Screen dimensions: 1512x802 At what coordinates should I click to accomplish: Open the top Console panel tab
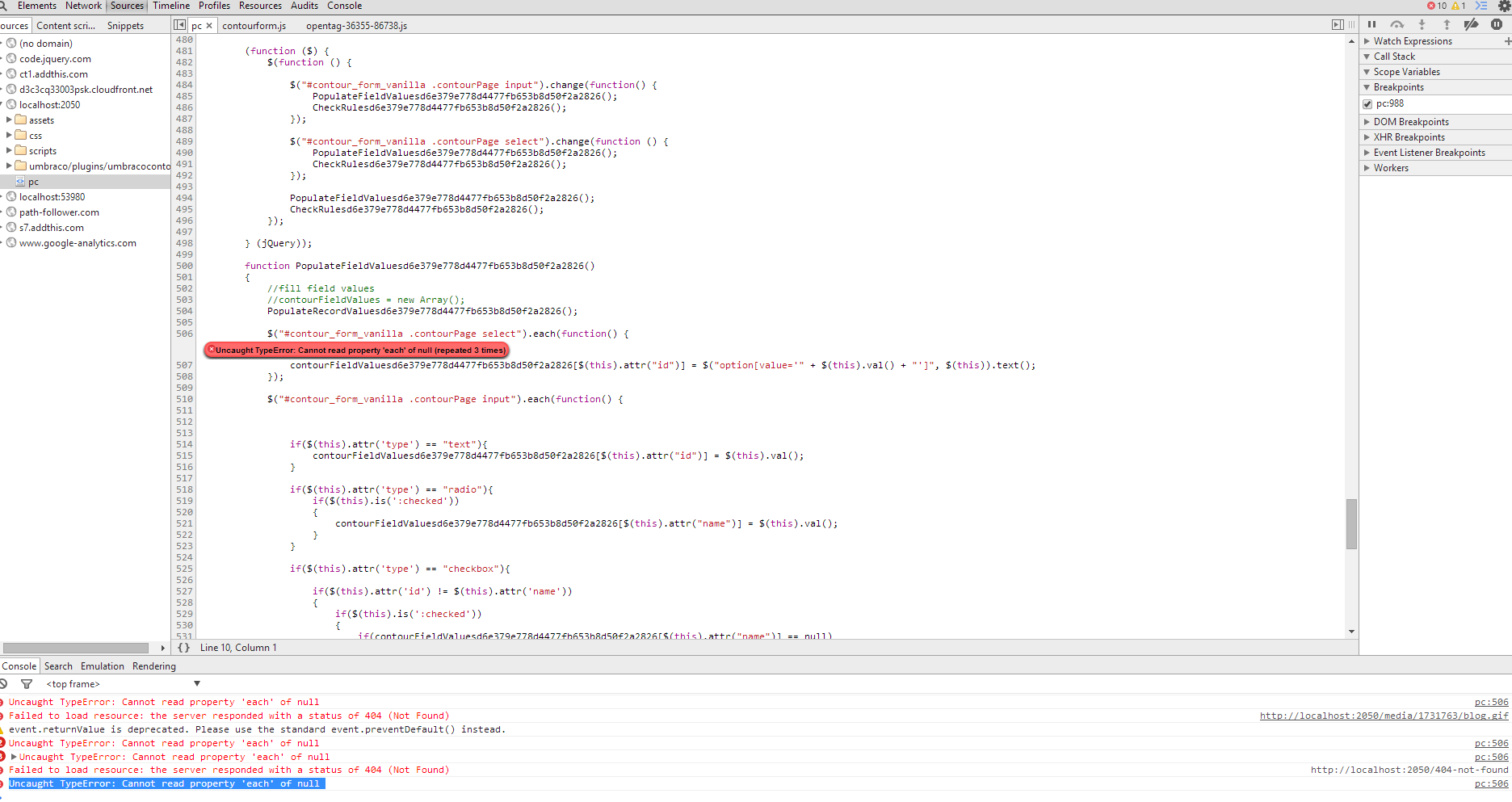click(x=344, y=6)
